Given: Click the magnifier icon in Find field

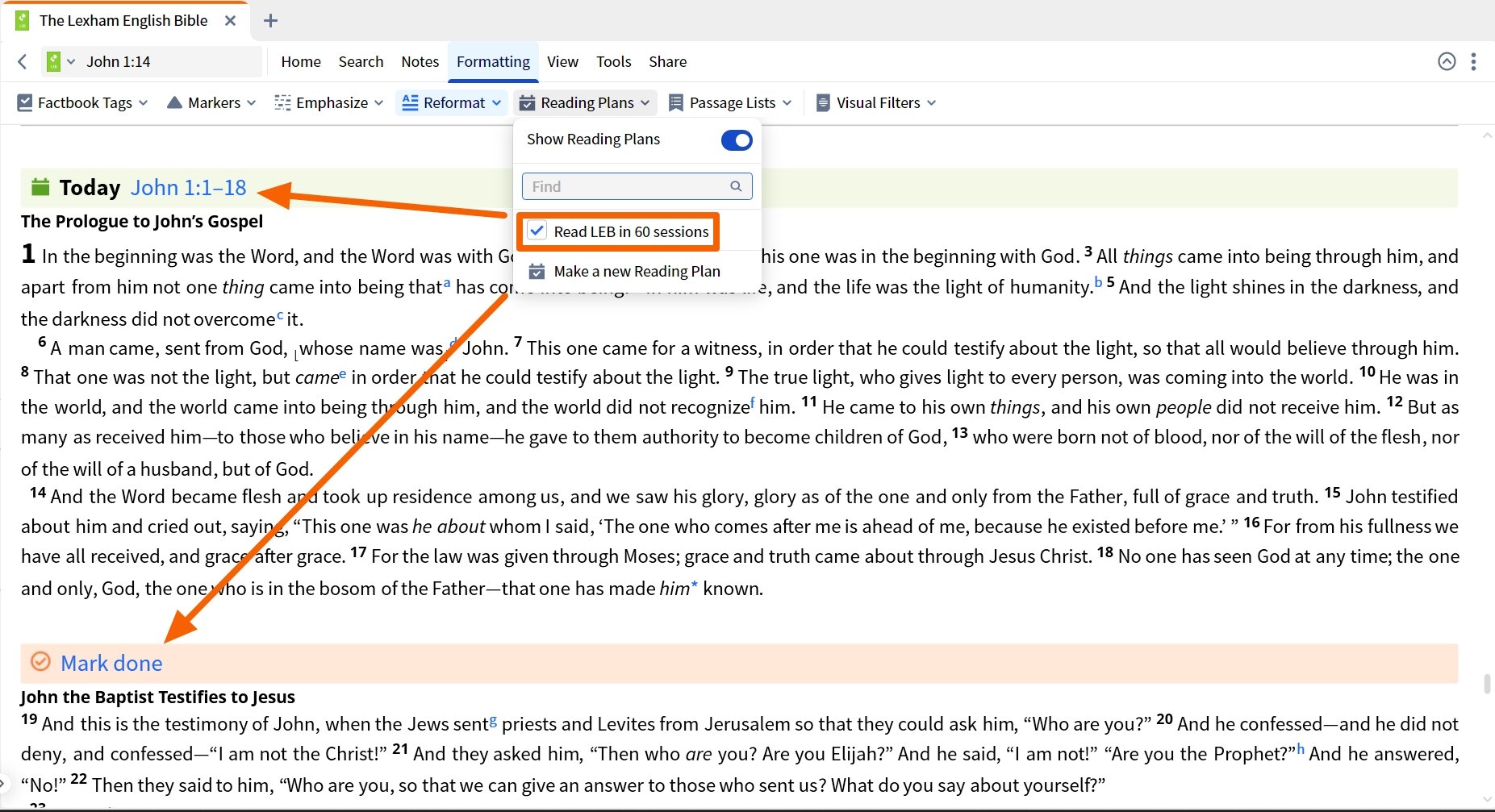Looking at the screenshot, I should click(x=736, y=186).
